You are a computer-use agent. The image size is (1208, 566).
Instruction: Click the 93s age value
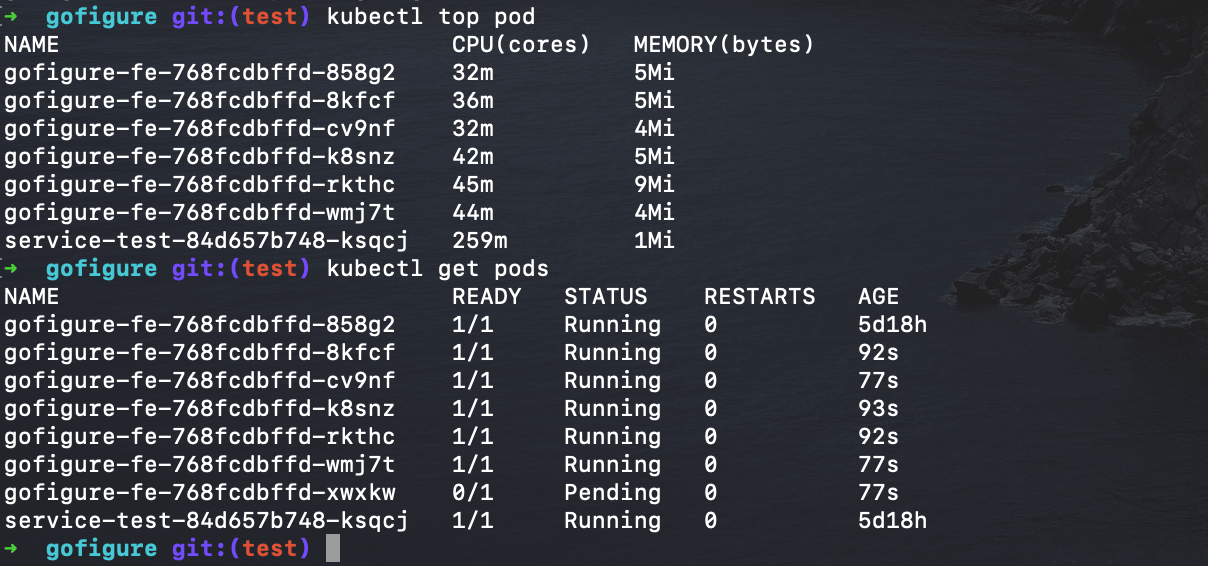point(878,408)
